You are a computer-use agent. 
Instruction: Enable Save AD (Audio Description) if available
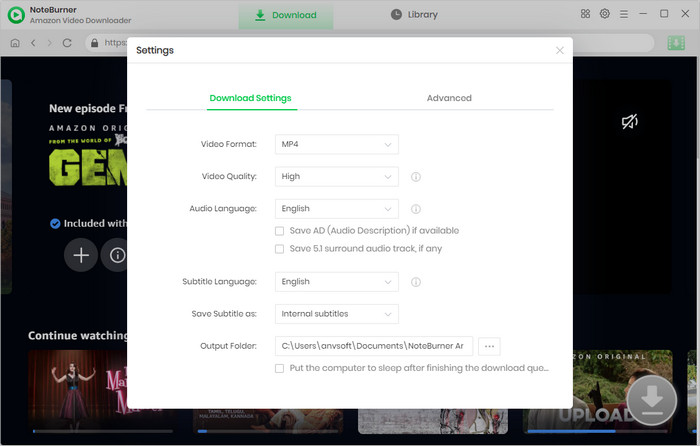[x=279, y=231]
